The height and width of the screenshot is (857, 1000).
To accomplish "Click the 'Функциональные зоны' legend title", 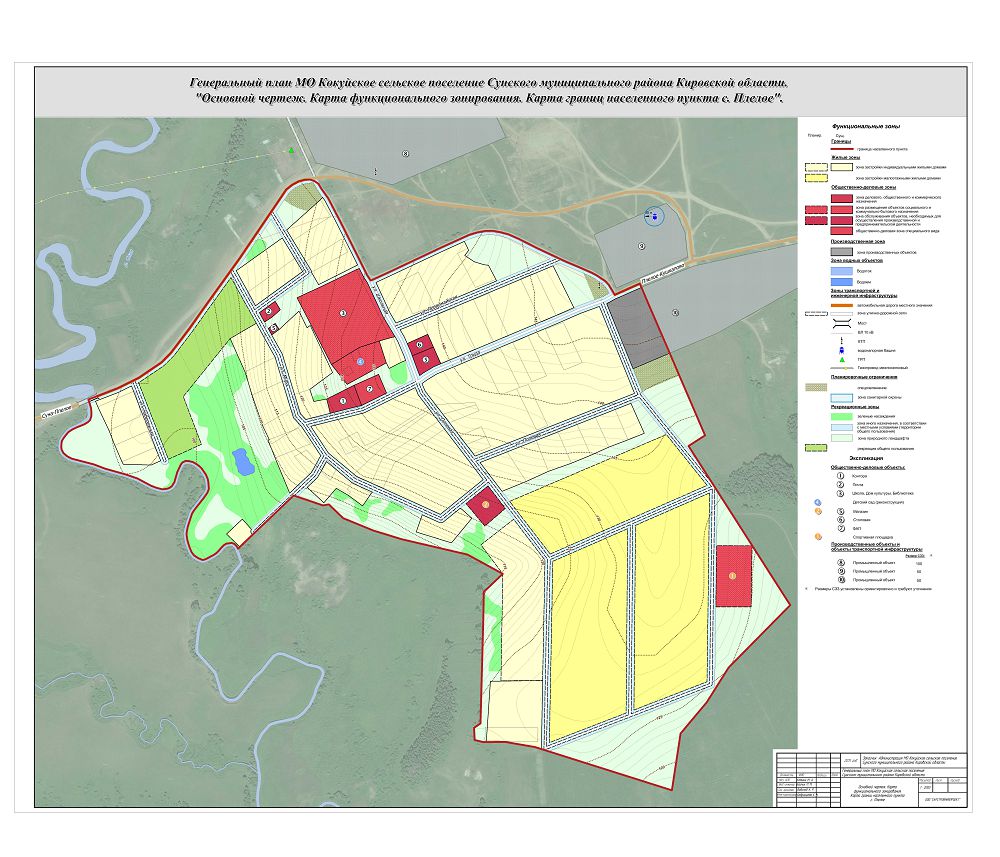I will coord(866,127).
